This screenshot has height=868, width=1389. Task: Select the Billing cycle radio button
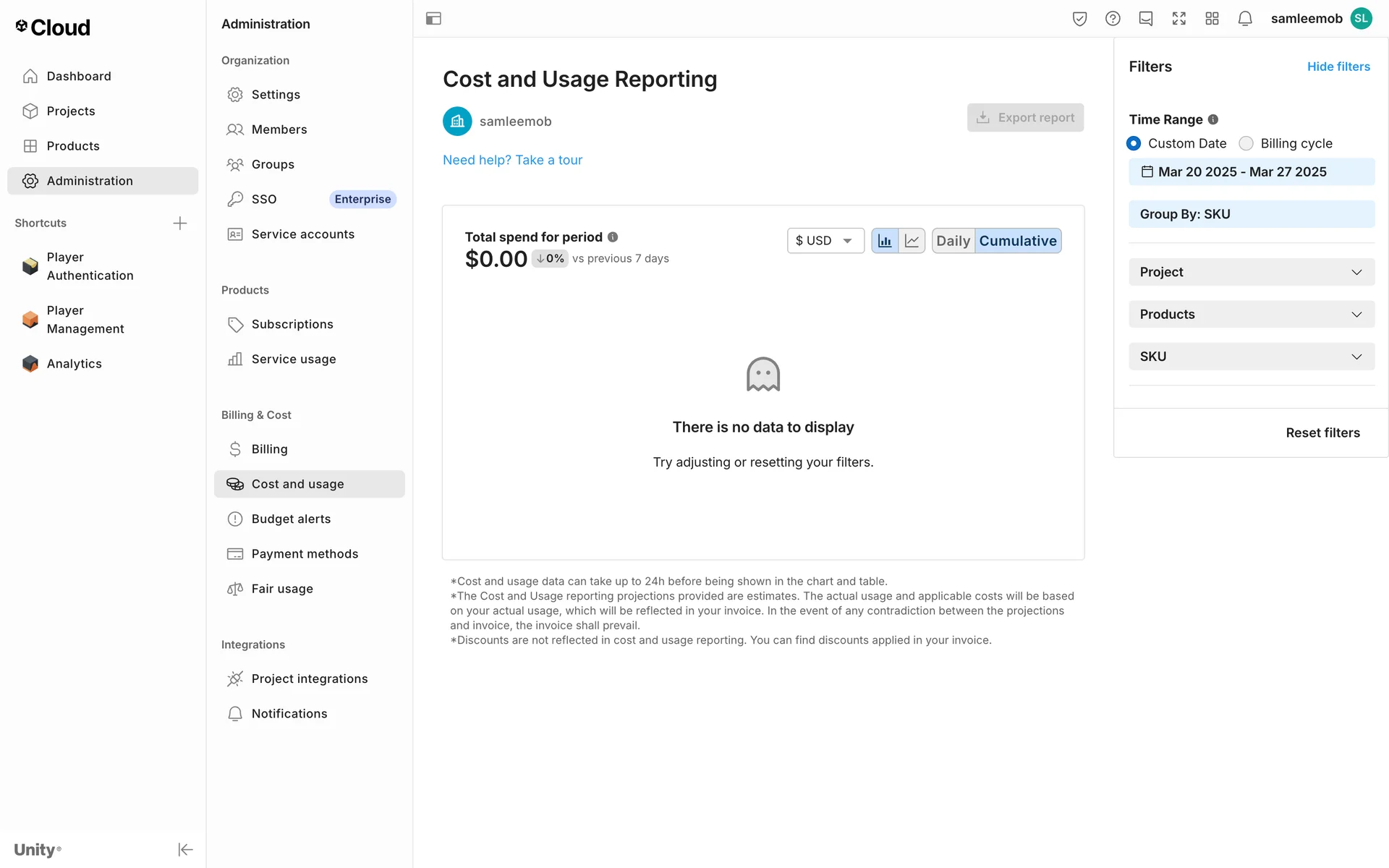(x=1246, y=143)
